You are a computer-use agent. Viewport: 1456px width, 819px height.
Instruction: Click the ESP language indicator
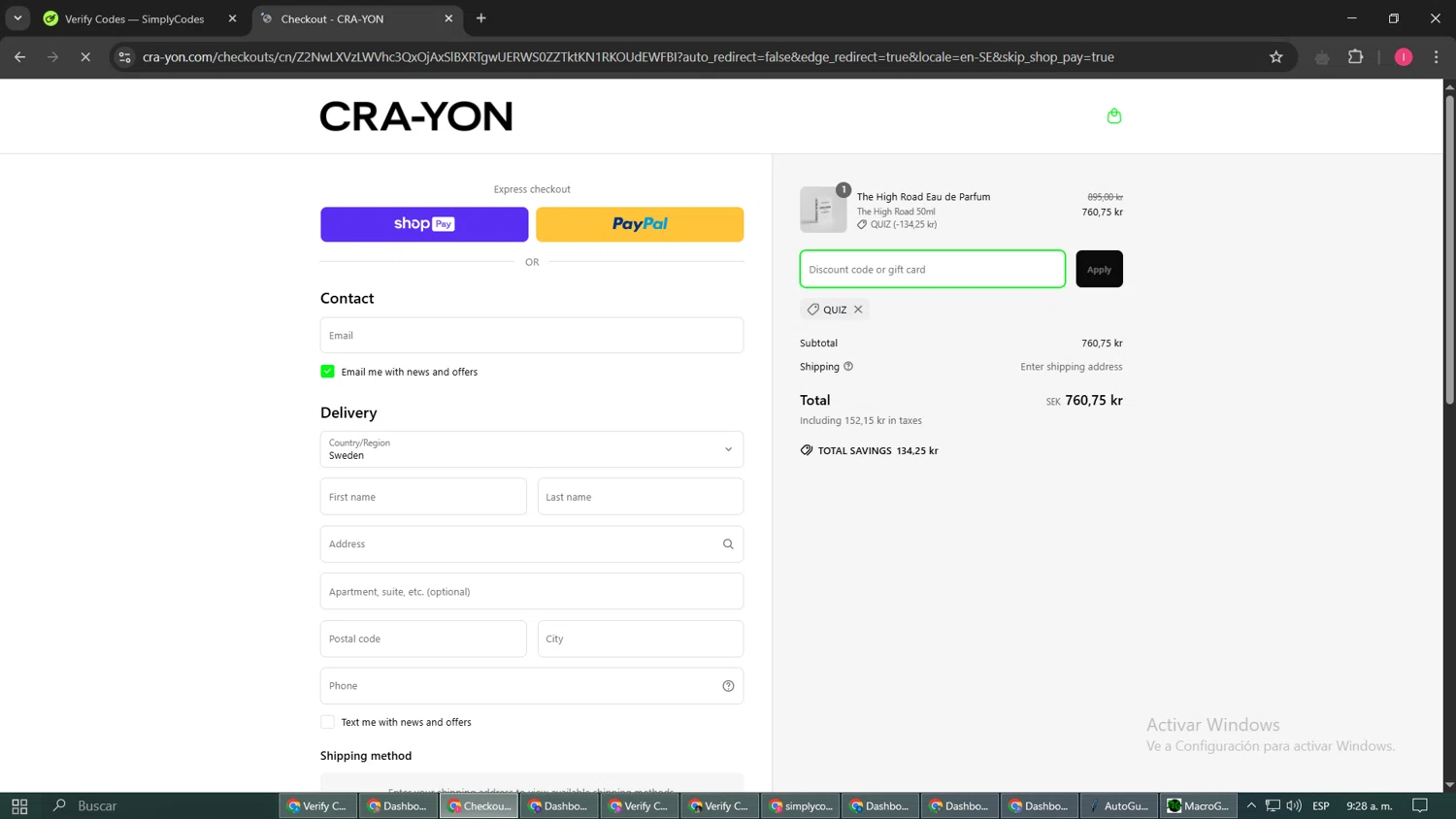[1321, 805]
